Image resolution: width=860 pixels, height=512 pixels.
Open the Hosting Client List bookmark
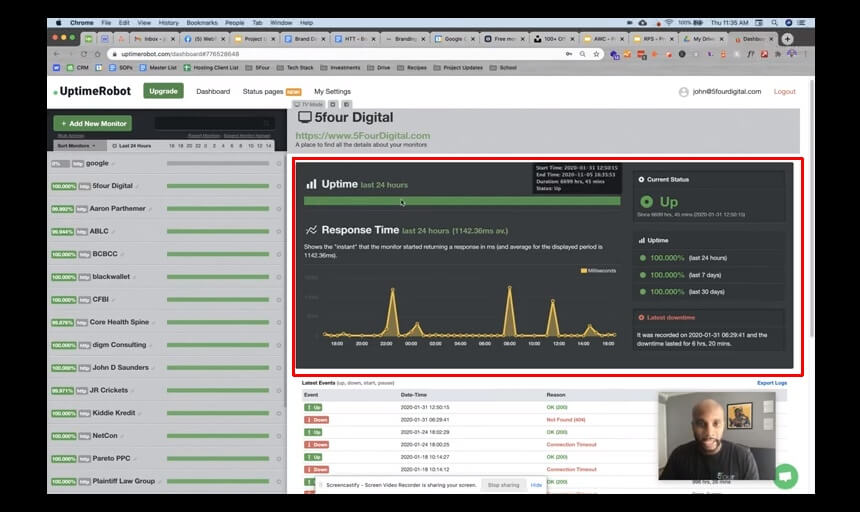211,68
